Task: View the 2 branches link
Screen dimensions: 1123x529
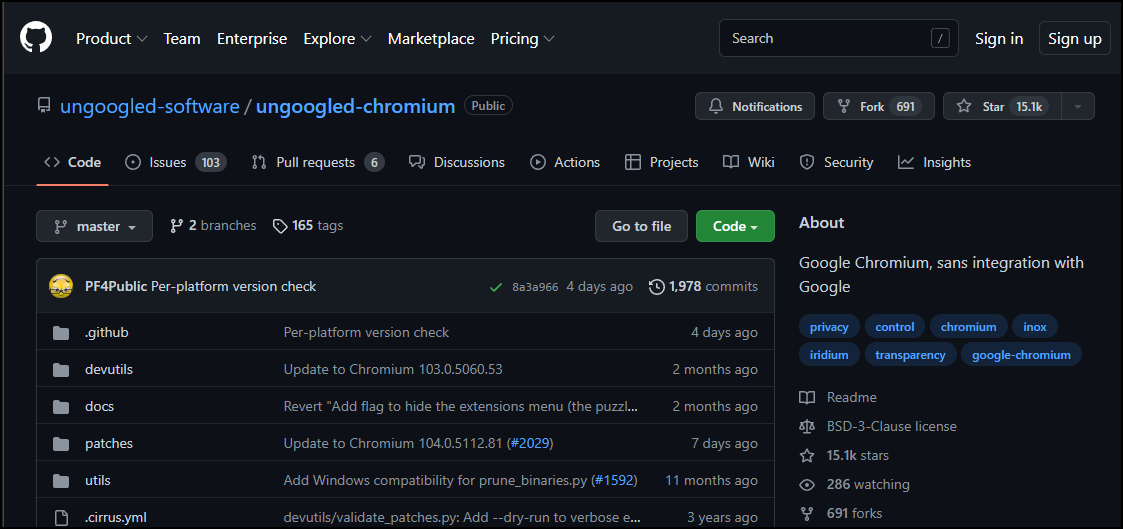Action: [213, 226]
